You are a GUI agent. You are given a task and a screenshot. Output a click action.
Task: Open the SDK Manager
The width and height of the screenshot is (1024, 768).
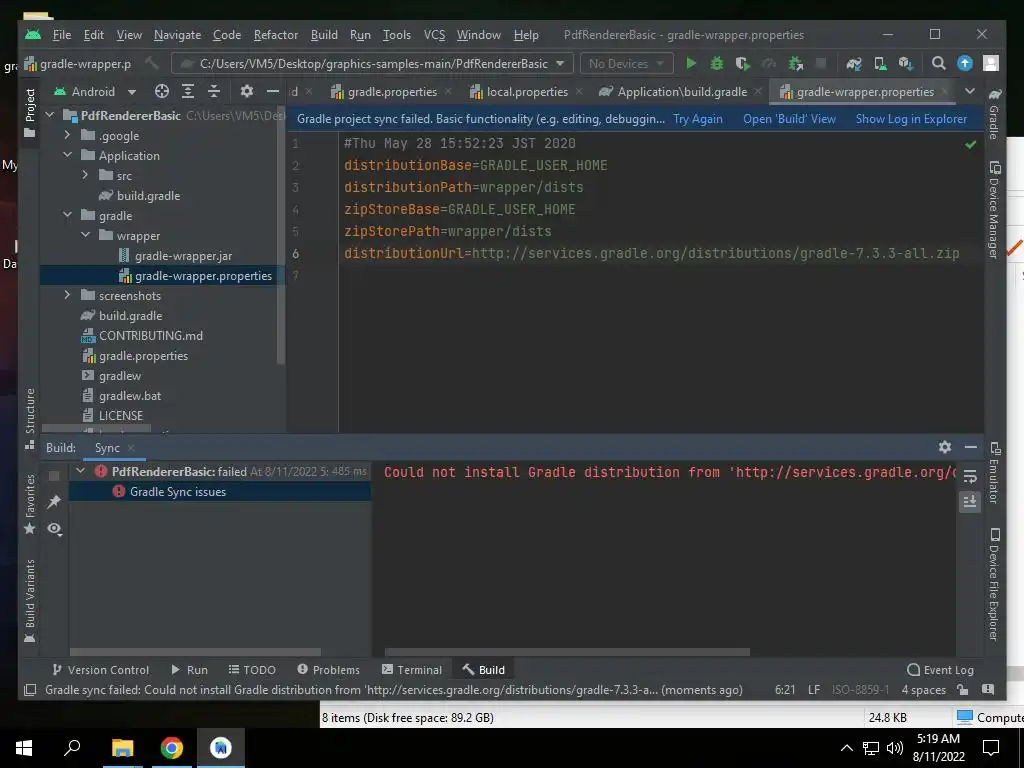tap(905, 63)
